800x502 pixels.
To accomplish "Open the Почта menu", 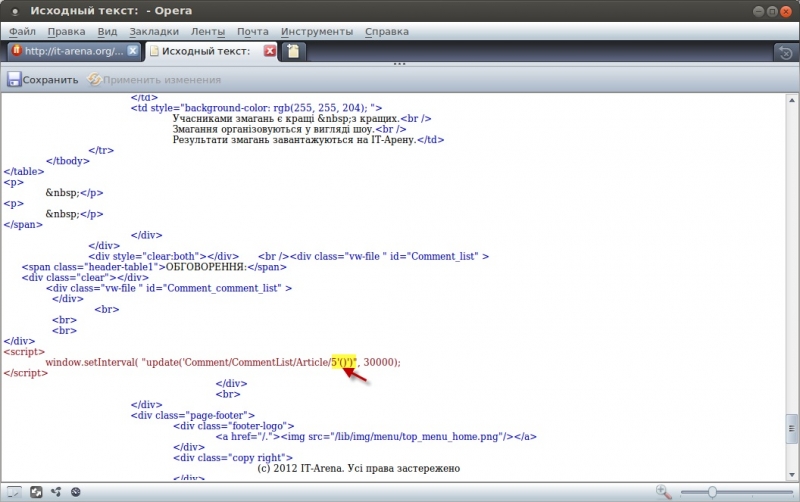I will [253, 32].
